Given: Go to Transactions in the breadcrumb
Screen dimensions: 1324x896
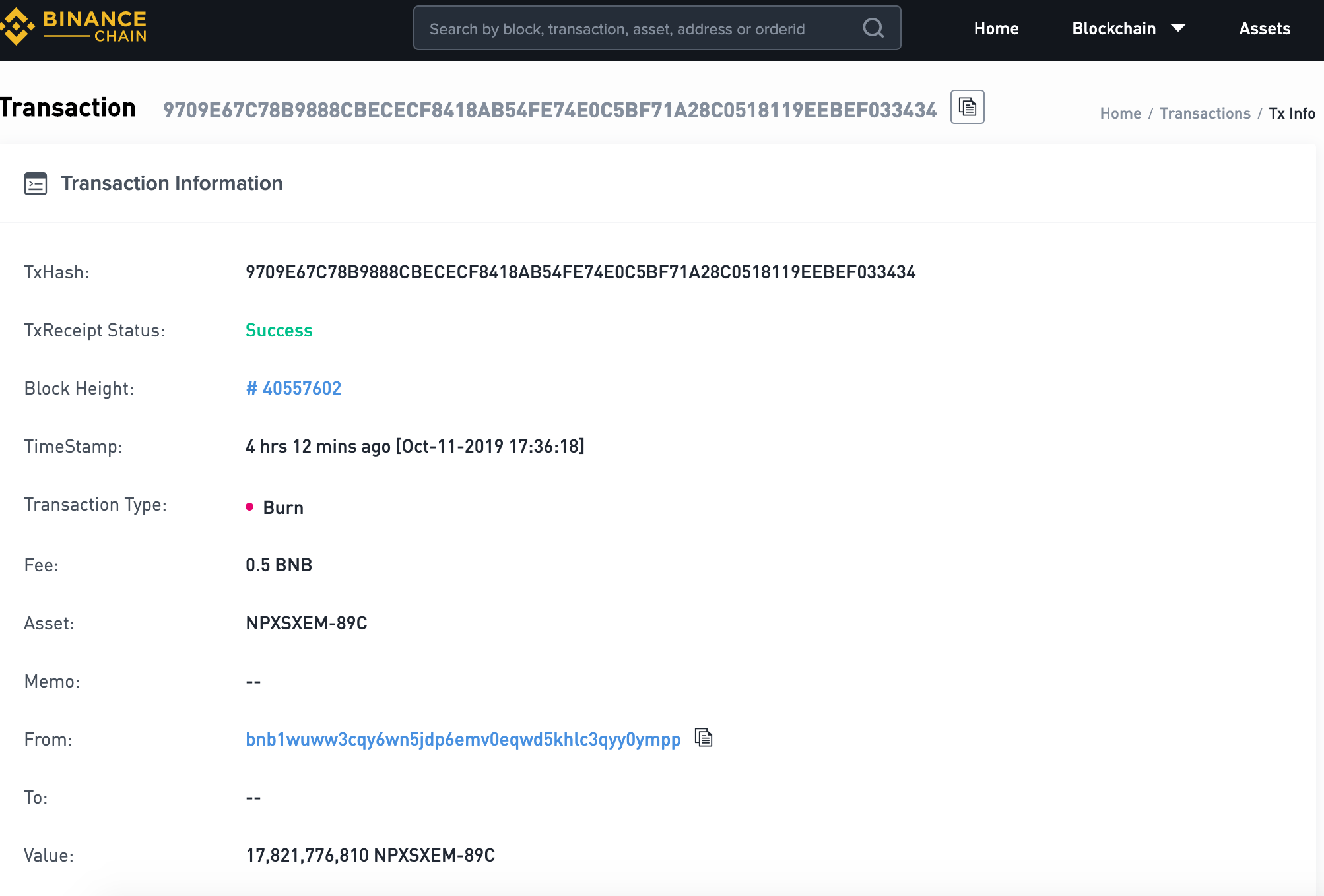Looking at the screenshot, I should pos(1205,113).
